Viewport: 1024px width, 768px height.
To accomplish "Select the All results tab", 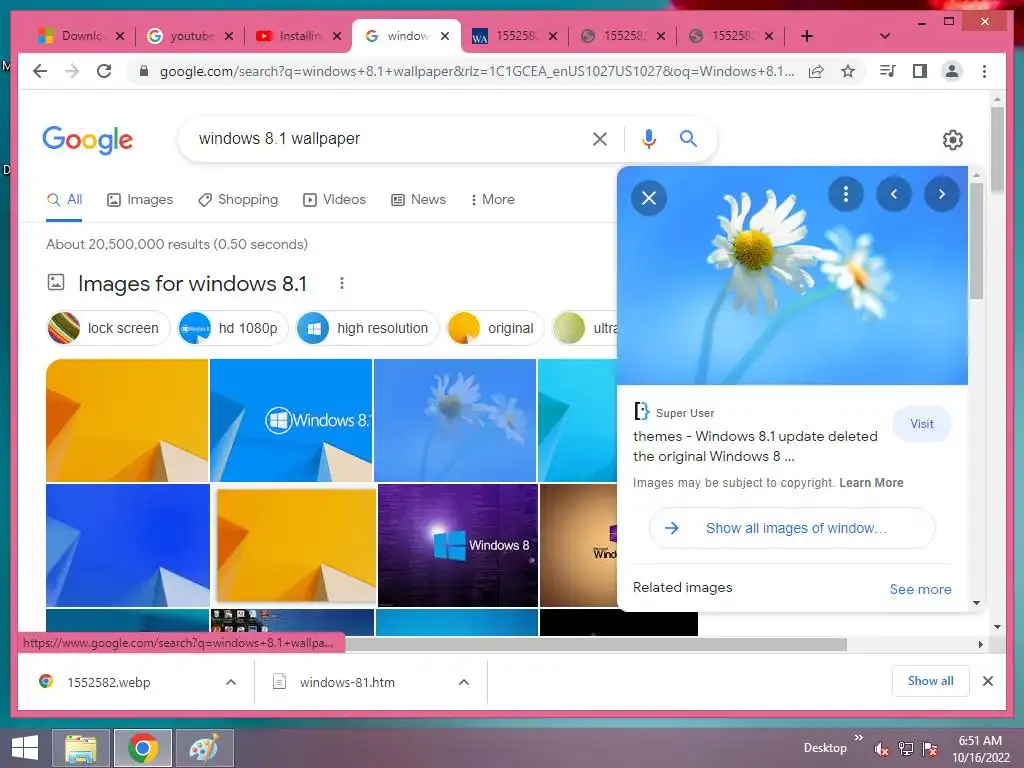I will tap(64, 200).
